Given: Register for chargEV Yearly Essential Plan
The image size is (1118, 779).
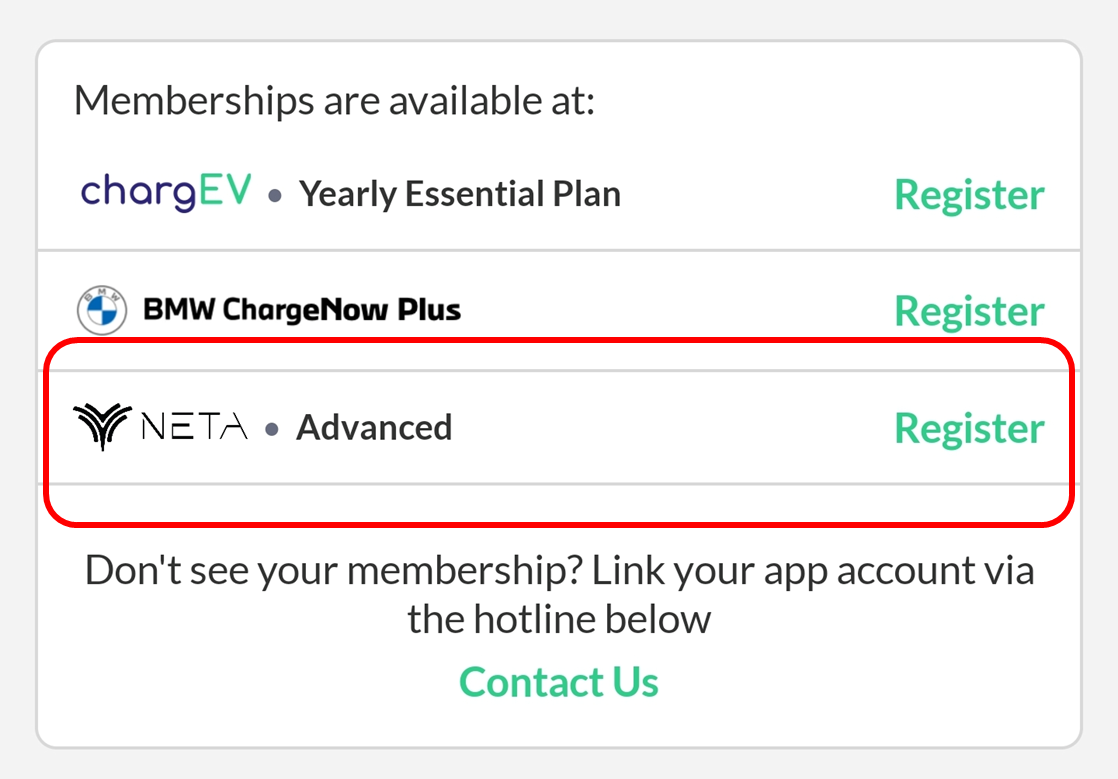Looking at the screenshot, I should click(969, 195).
